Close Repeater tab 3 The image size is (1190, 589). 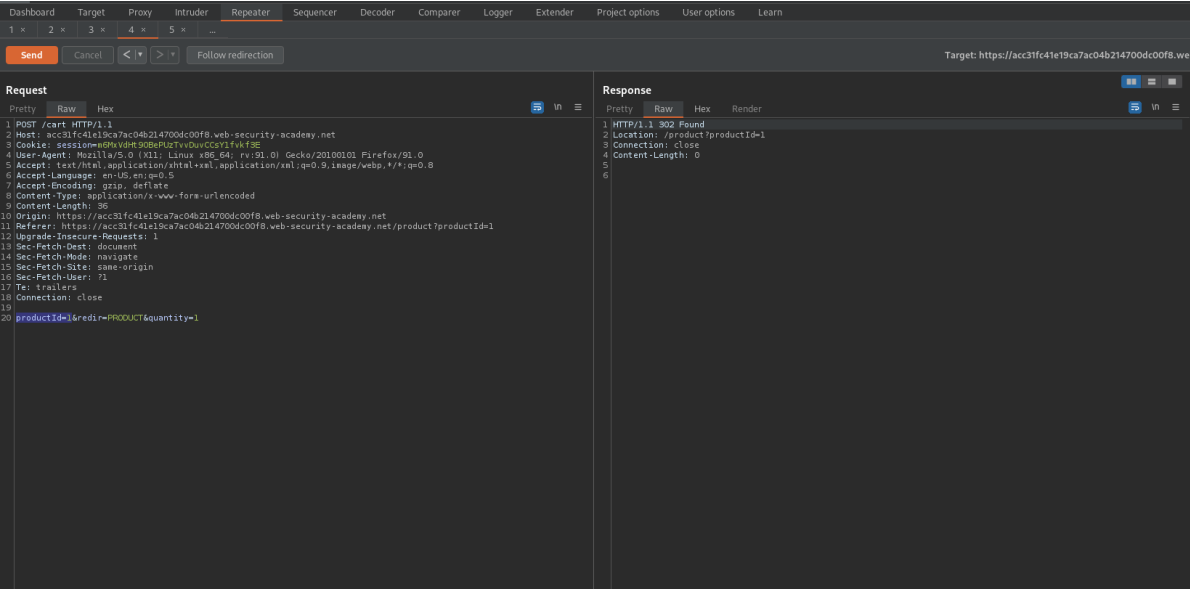(103, 30)
